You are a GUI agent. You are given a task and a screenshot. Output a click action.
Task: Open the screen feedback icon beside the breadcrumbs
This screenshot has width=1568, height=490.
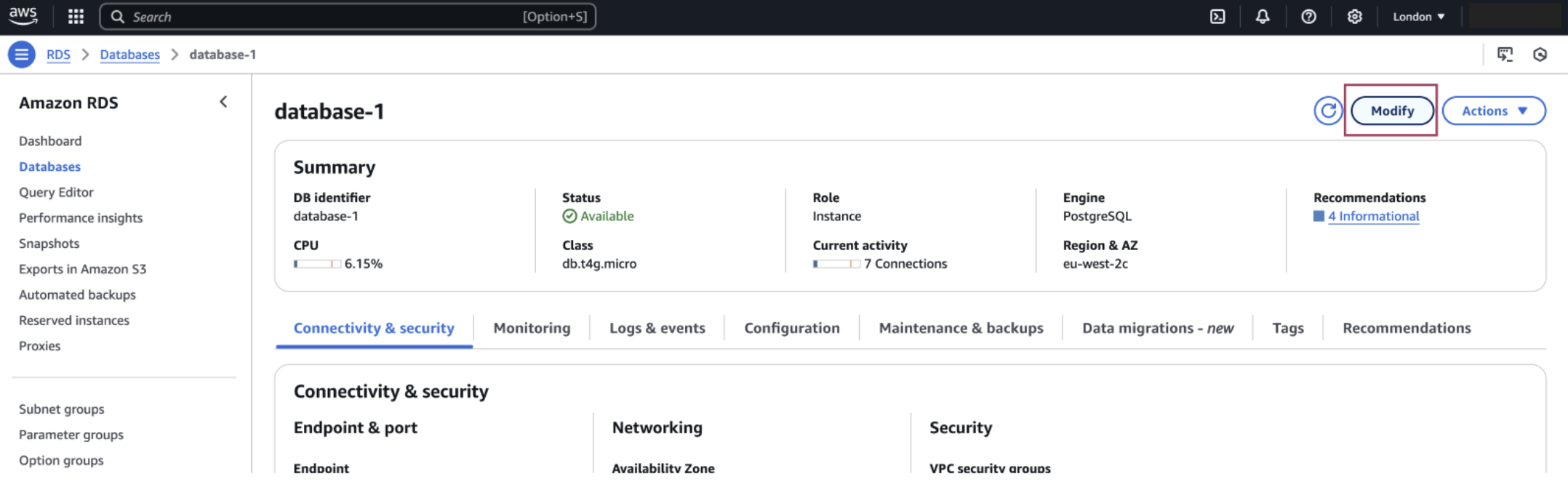(x=1505, y=55)
